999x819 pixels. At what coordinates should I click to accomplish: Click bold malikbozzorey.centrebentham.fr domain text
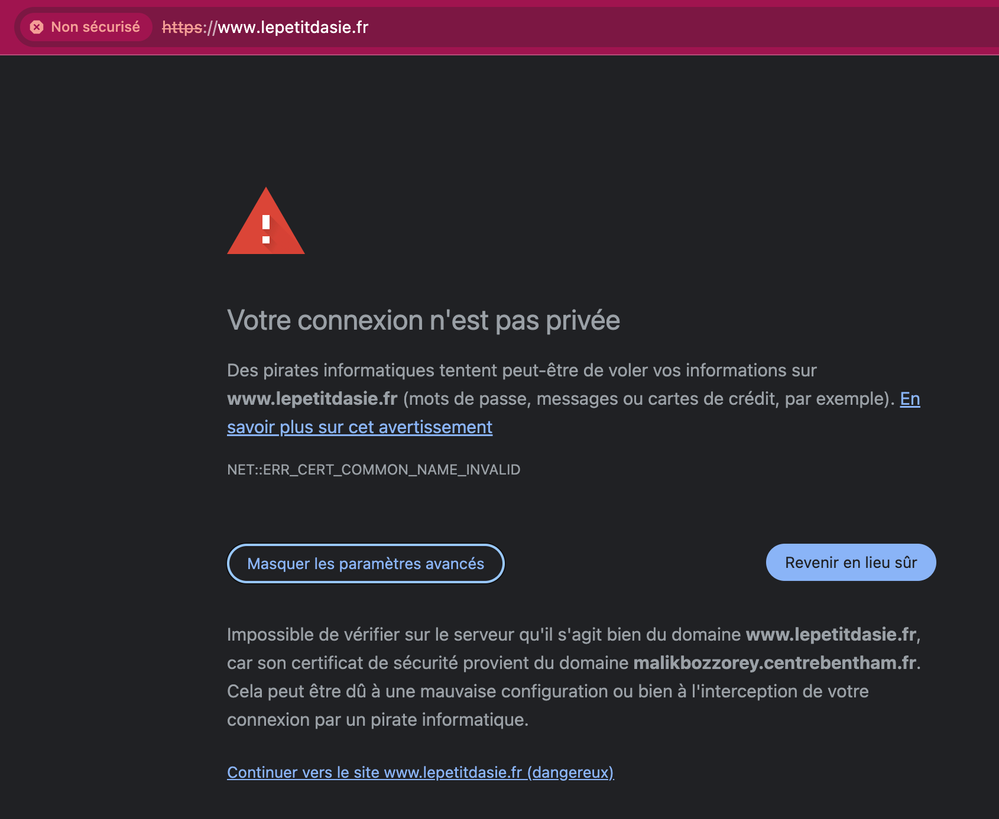tap(775, 663)
